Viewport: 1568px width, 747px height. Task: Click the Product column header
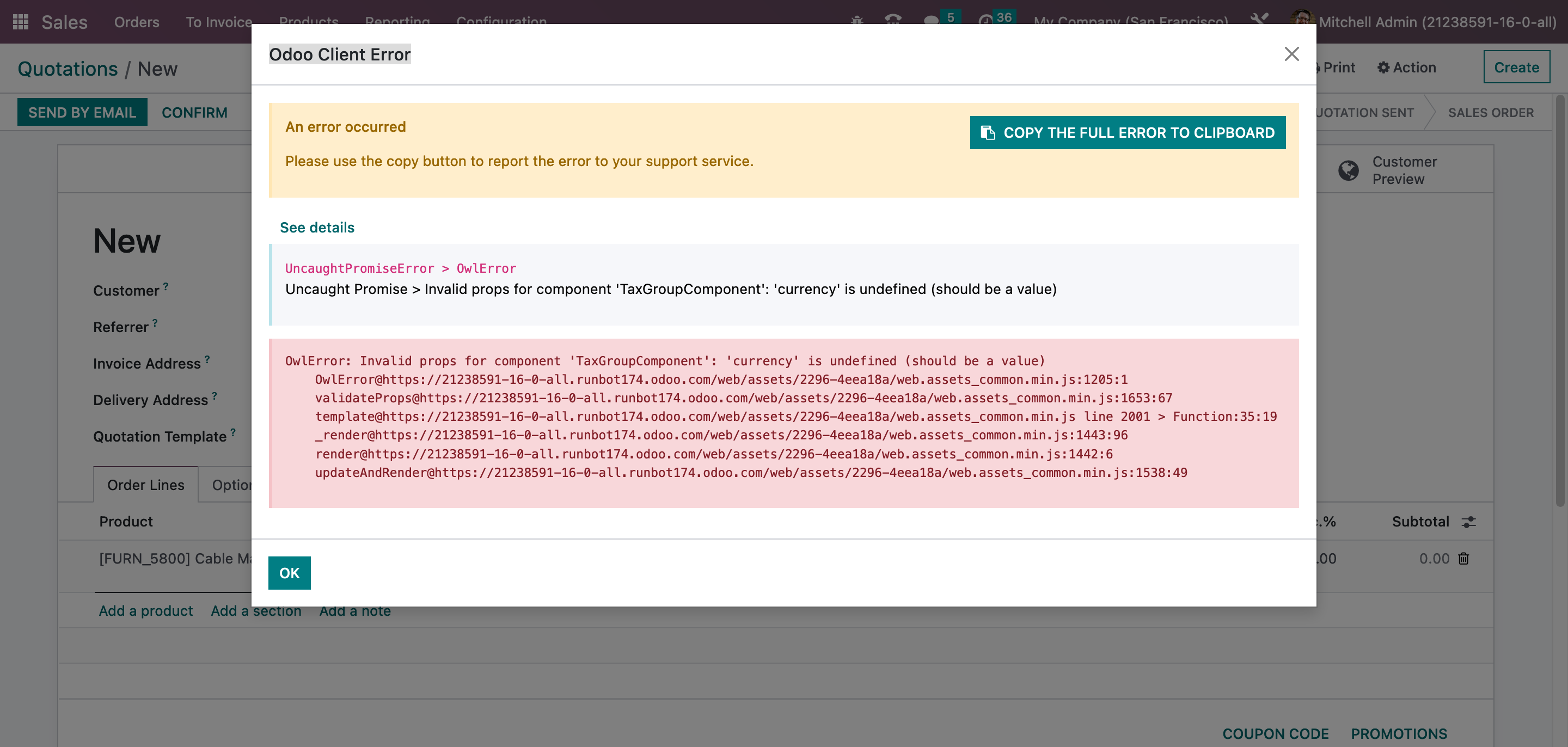pyautogui.click(x=126, y=522)
